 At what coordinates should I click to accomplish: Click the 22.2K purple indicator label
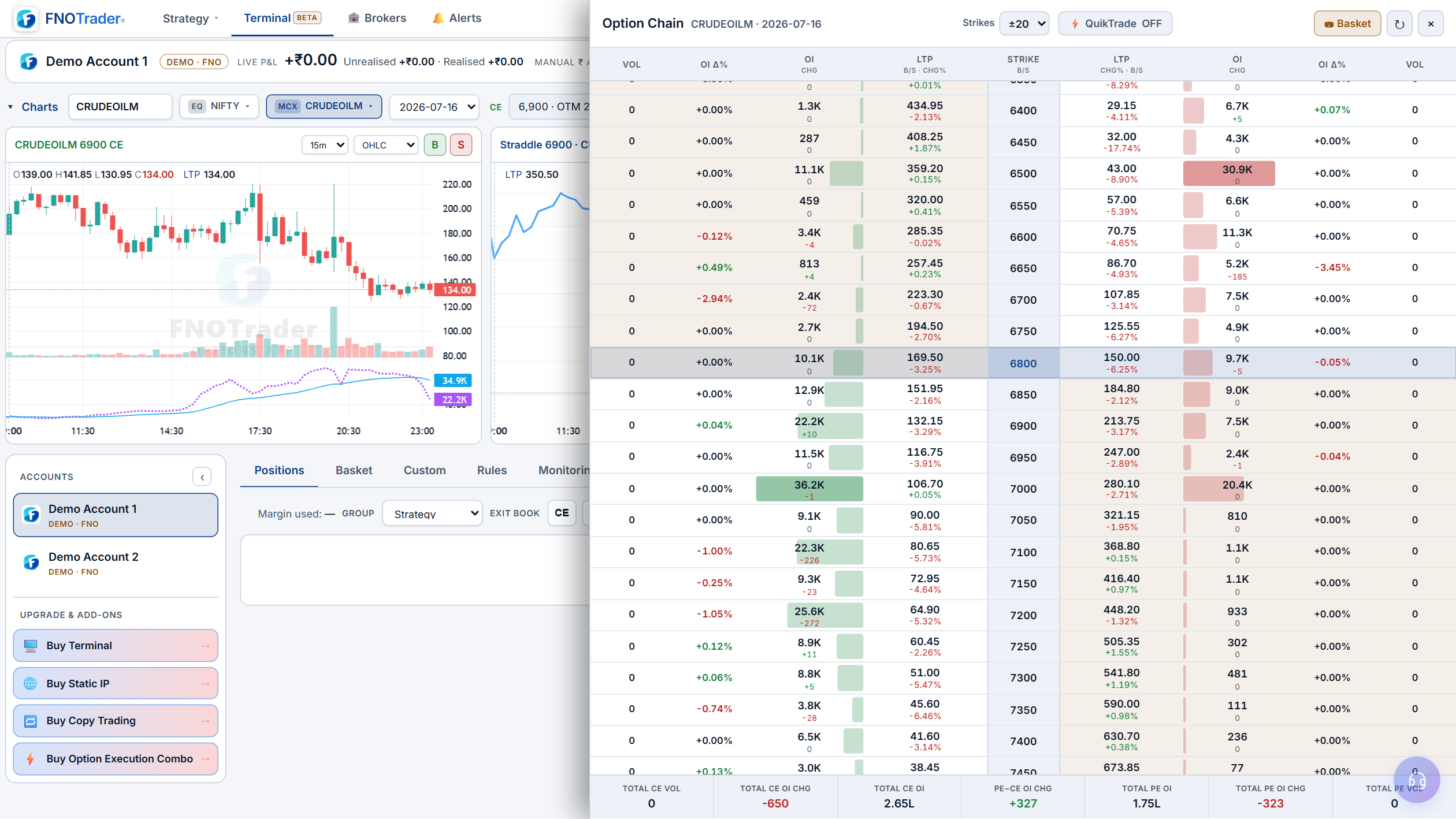454,400
